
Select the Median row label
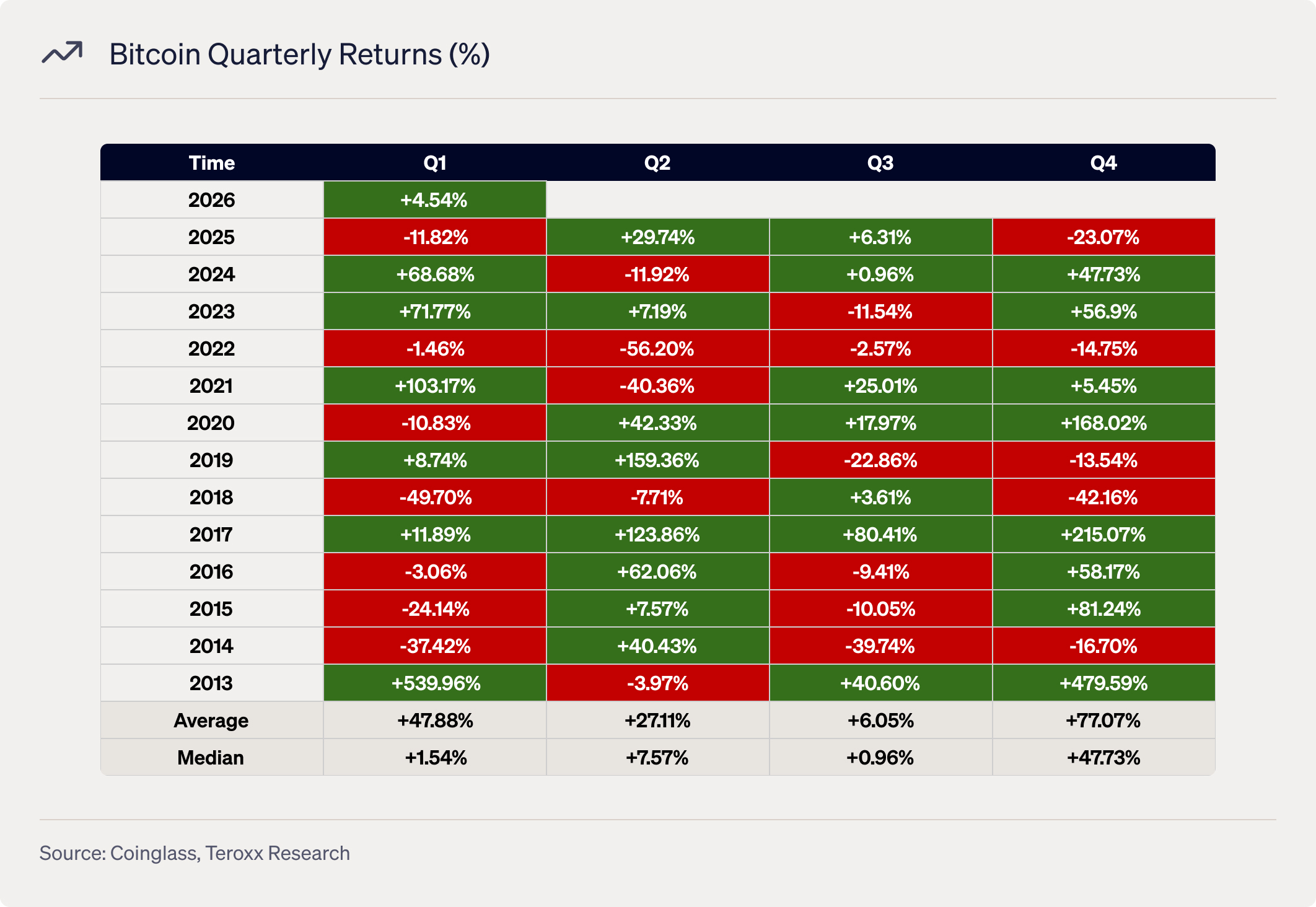click(211, 758)
